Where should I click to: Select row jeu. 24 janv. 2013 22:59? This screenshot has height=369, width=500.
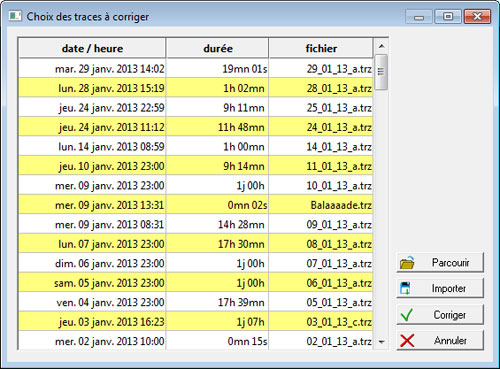[x=196, y=107]
